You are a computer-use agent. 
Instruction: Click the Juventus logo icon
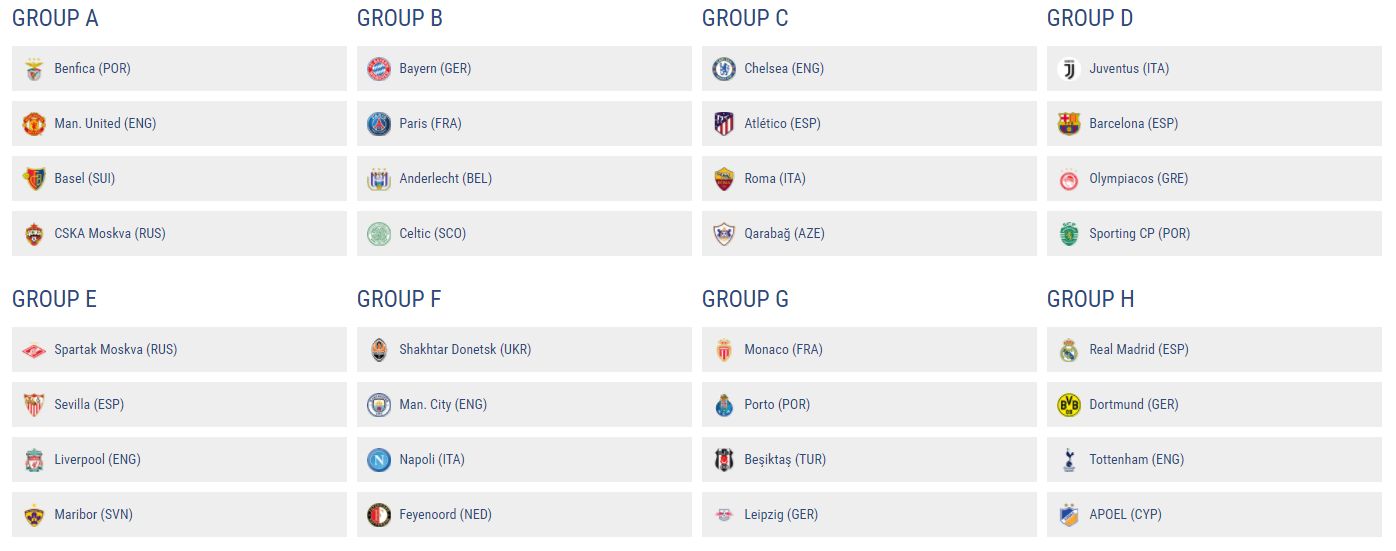pos(1069,69)
